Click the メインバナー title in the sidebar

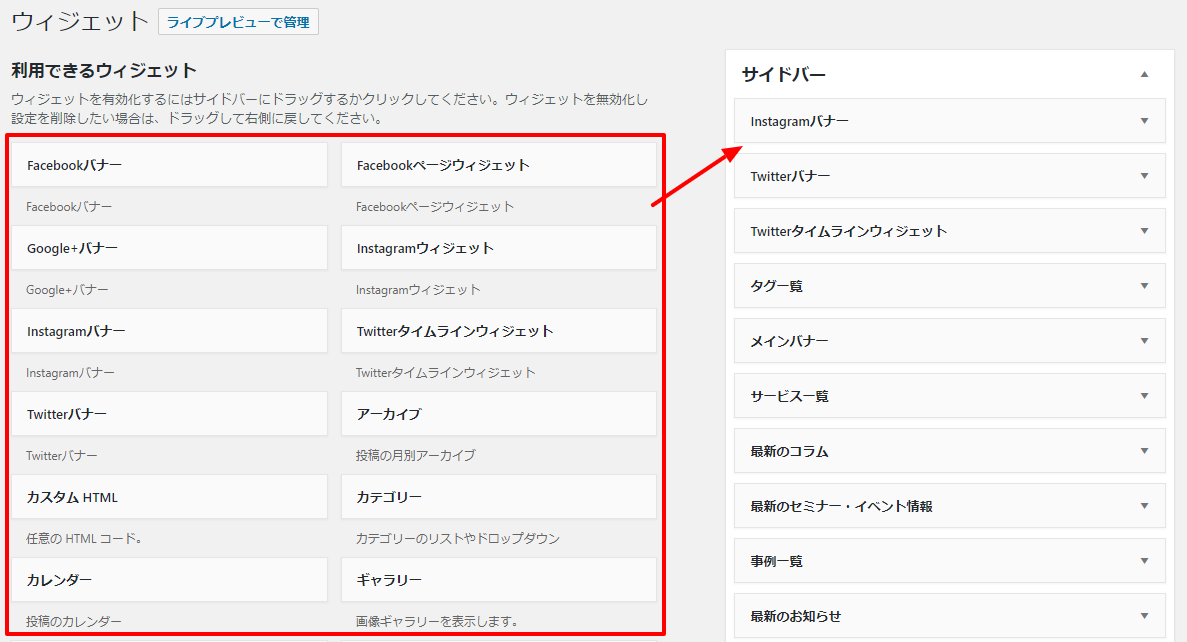coord(790,341)
